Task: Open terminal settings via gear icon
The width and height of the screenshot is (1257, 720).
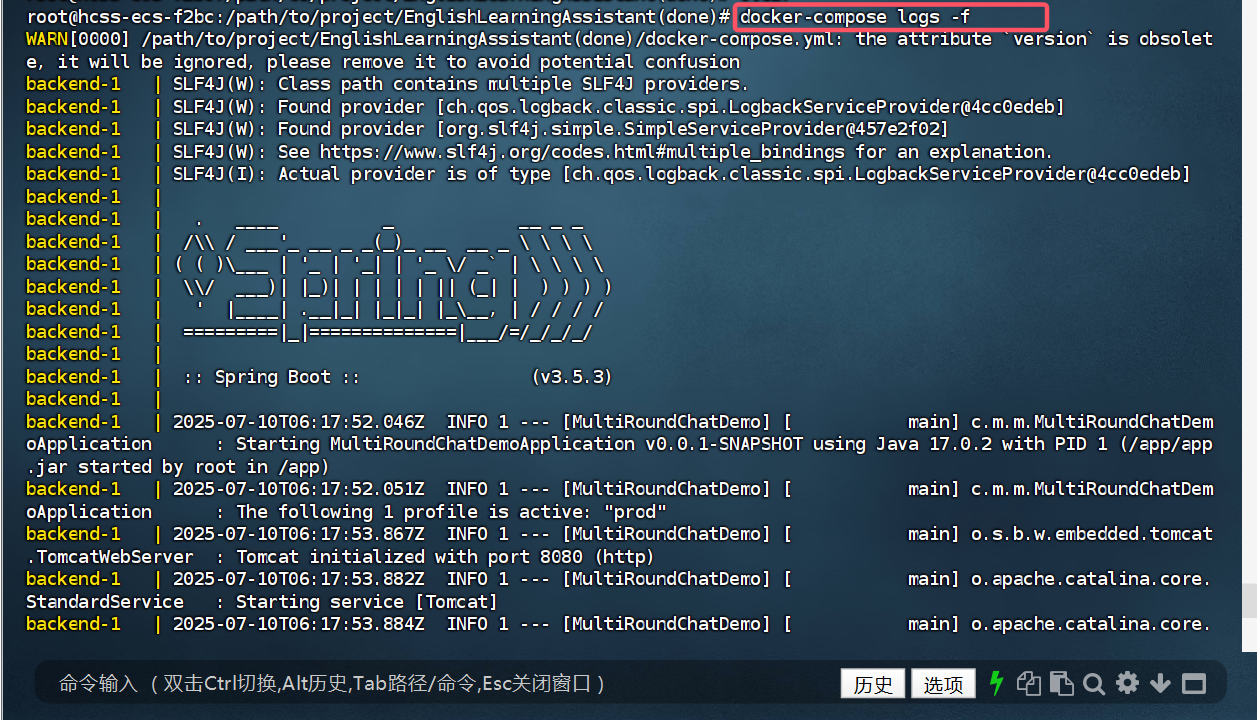Action: [1127, 683]
